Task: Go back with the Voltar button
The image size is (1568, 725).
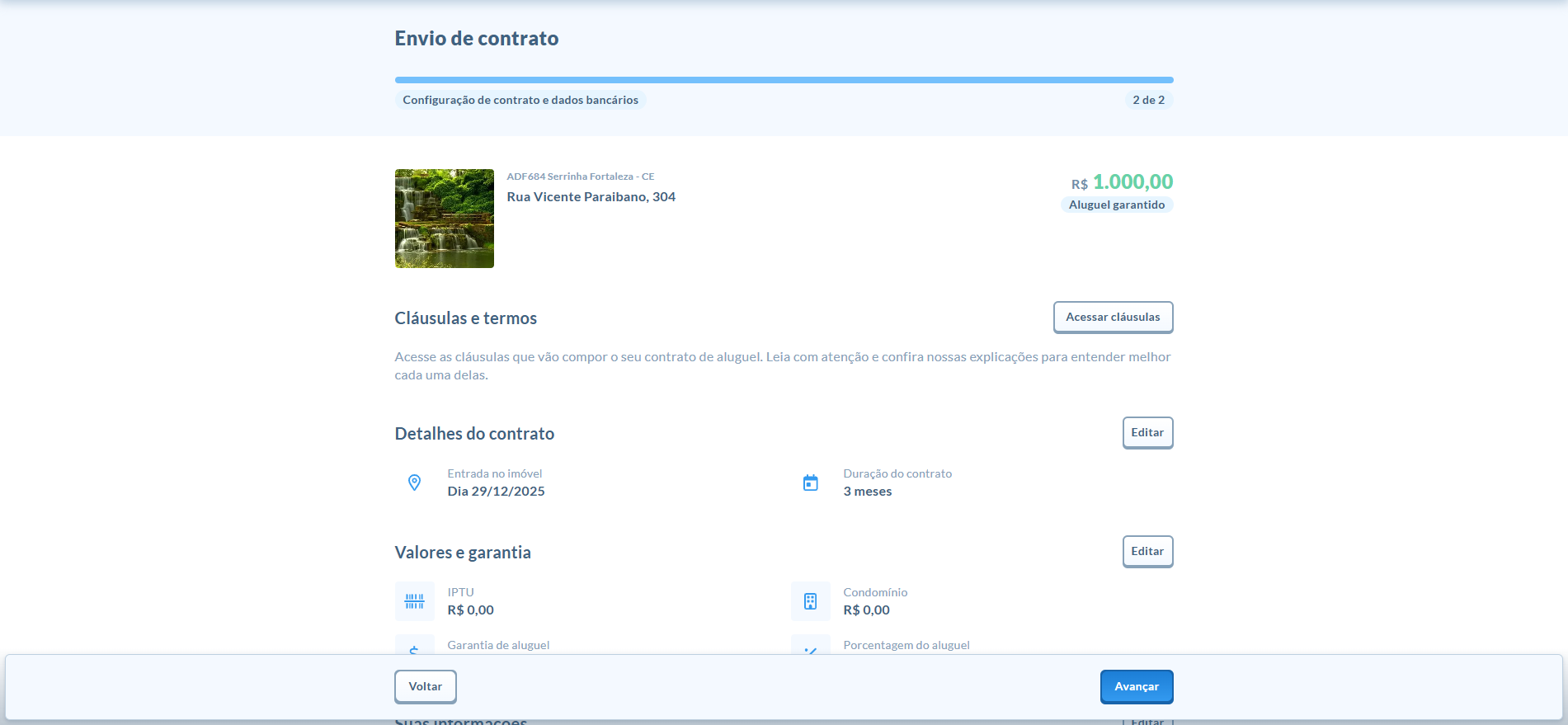Action: pyautogui.click(x=425, y=687)
